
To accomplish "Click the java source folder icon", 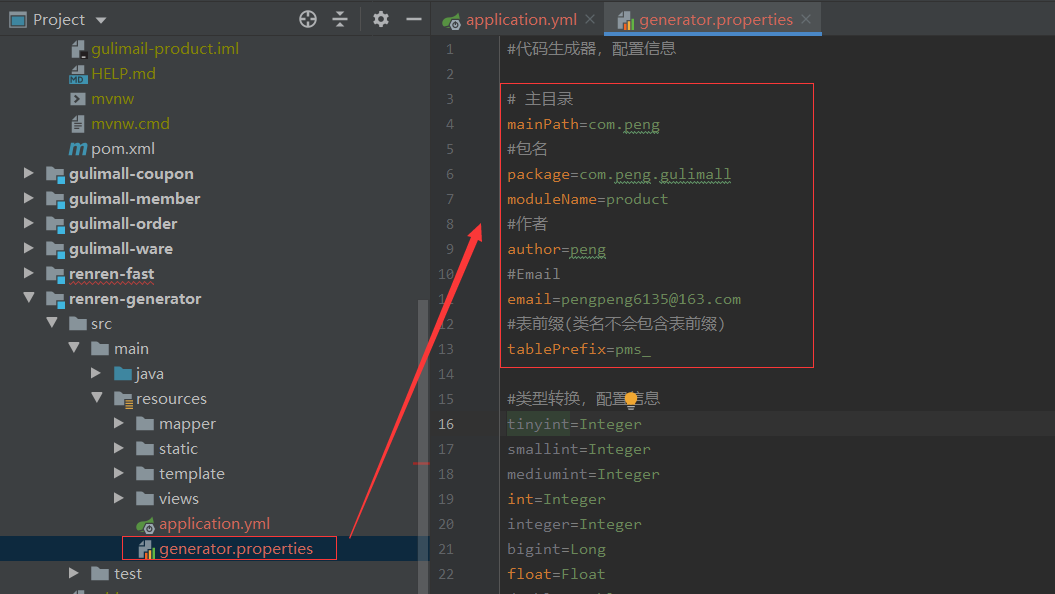I will click(122, 373).
